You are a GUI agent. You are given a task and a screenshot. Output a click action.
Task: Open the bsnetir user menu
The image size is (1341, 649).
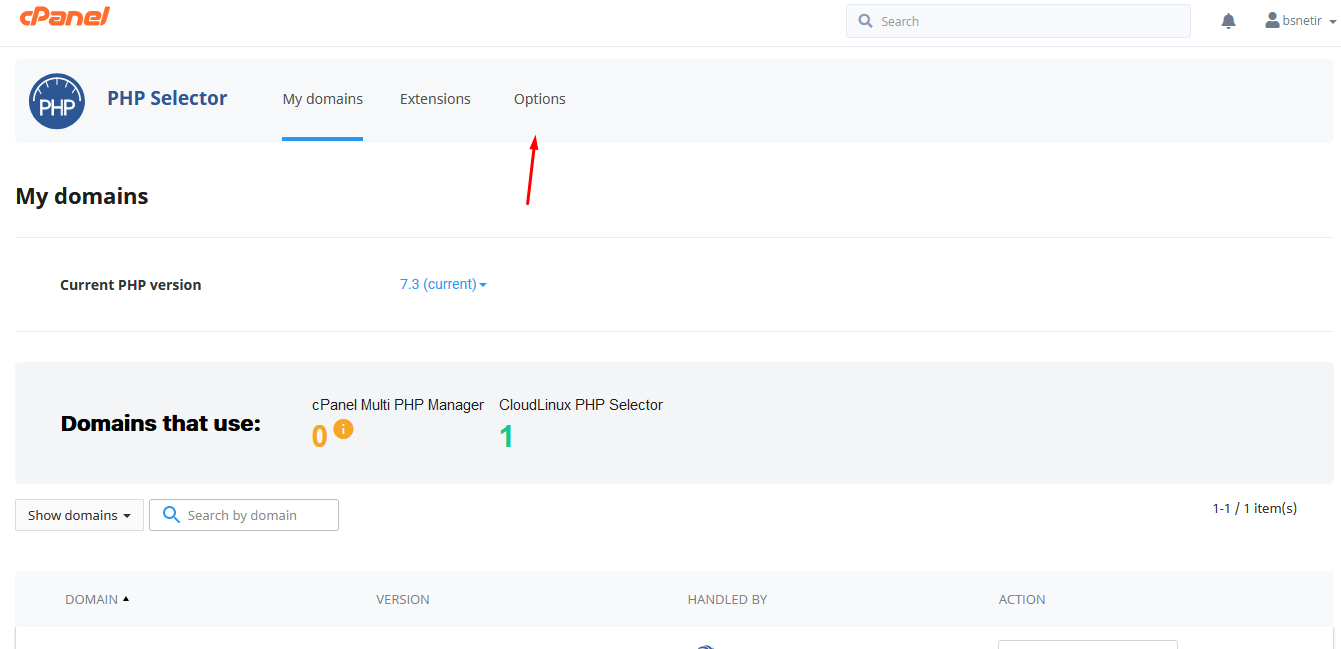click(x=1301, y=20)
